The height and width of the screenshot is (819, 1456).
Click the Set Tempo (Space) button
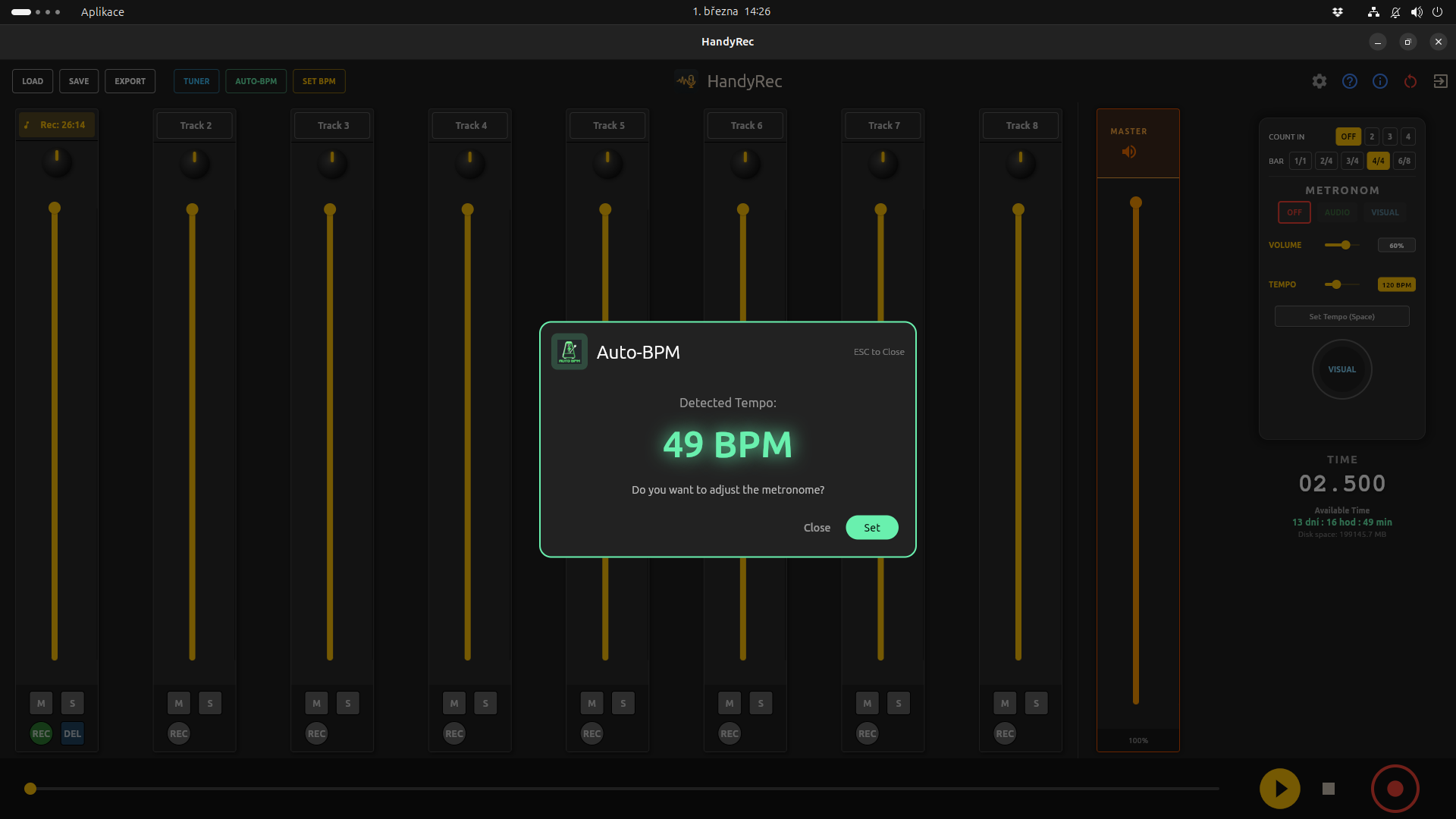[x=1341, y=316]
